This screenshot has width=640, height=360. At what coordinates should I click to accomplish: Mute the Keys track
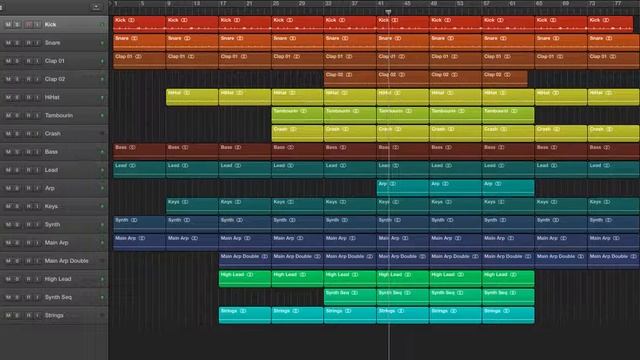coord(8,206)
